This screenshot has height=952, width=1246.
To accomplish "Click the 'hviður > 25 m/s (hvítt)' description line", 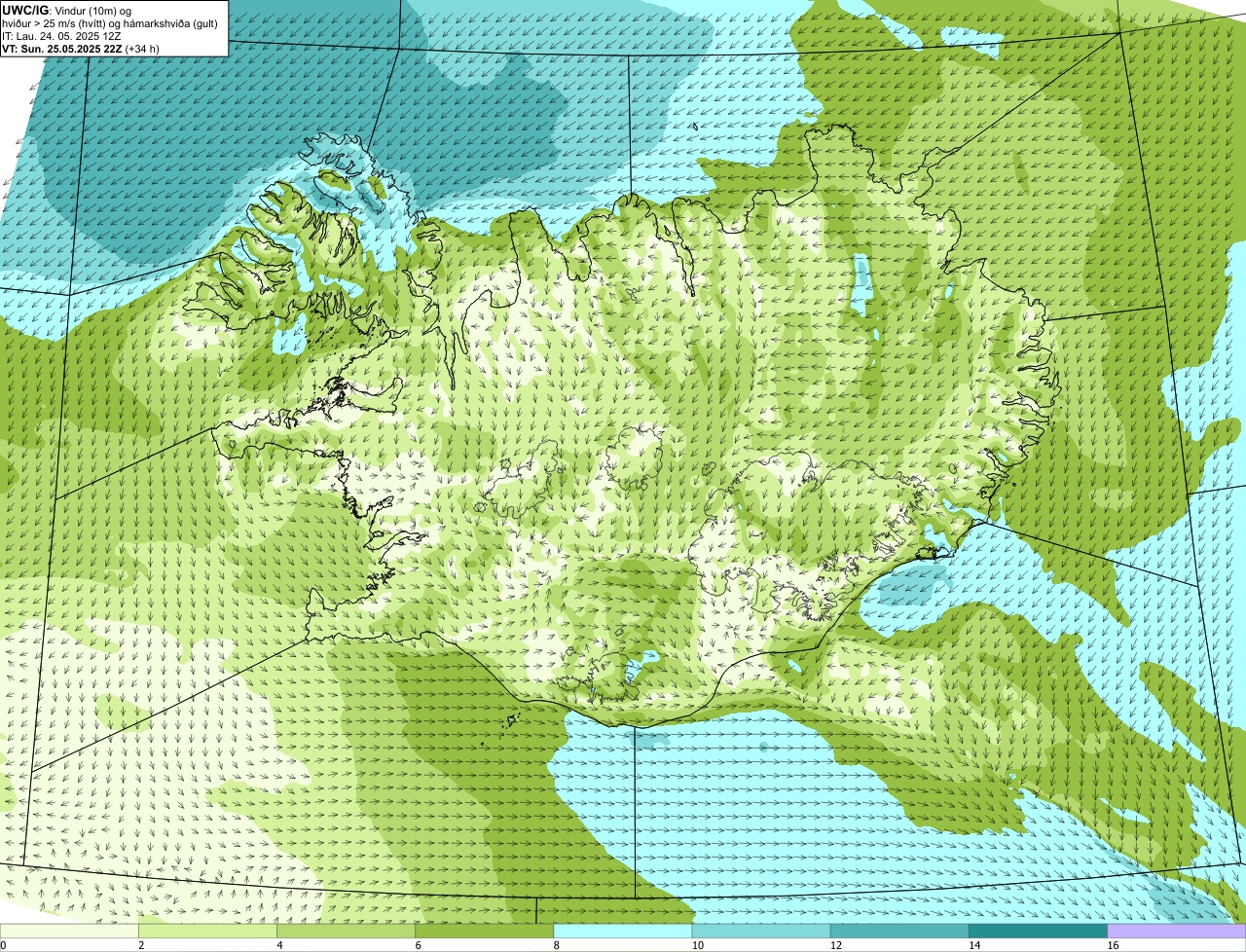I will (110, 23).
